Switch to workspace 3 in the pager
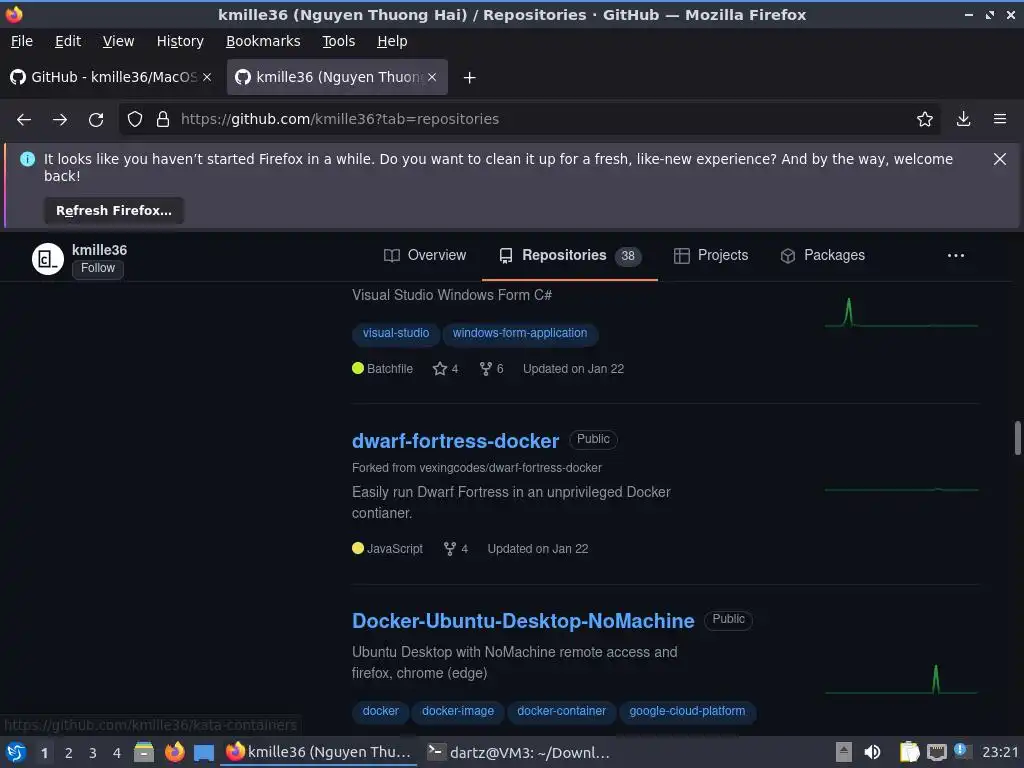The image size is (1024, 768). click(x=93, y=753)
